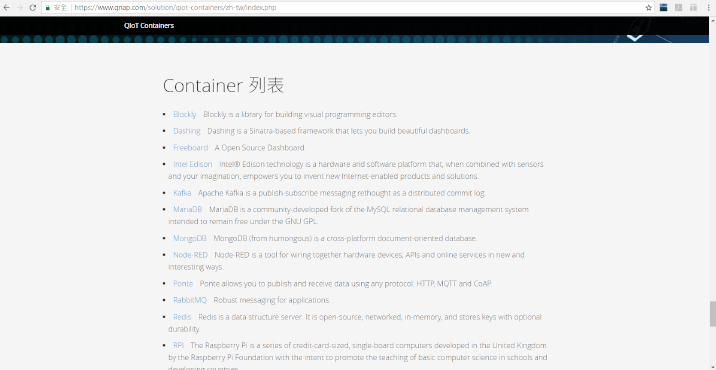Click the QIoT Containers header tab
The height and width of the screenshot is (370, 716).
[149, 26]
